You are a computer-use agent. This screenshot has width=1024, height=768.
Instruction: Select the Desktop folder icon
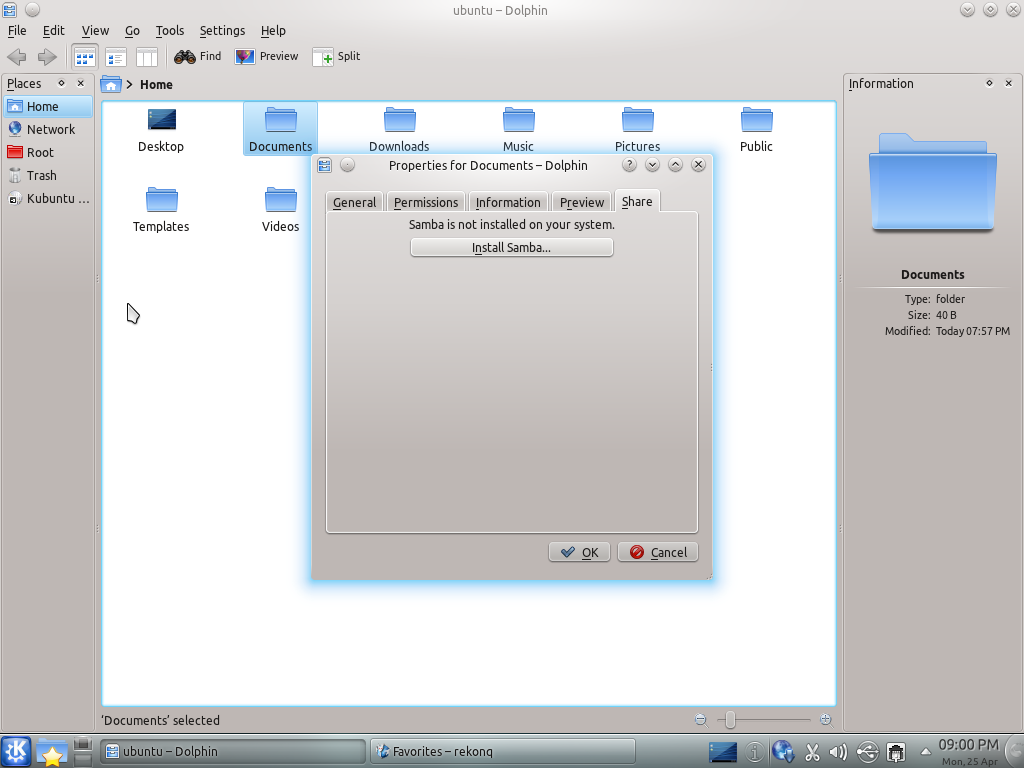[161, 120]
